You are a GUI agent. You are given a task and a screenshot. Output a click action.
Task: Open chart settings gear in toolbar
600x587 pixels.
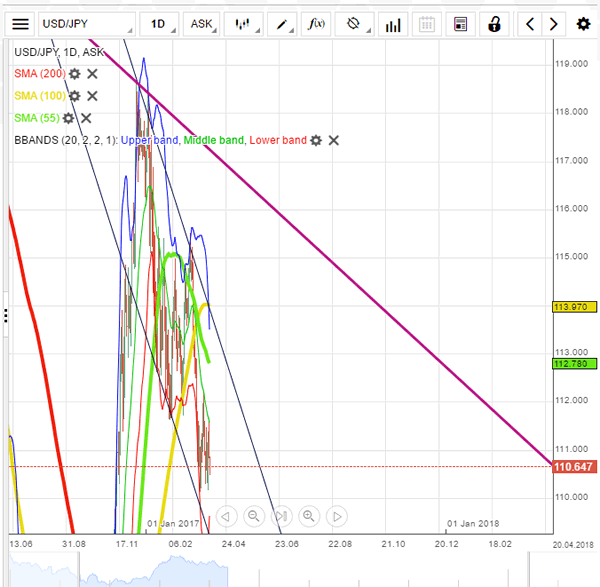click(x=584, y=23)
